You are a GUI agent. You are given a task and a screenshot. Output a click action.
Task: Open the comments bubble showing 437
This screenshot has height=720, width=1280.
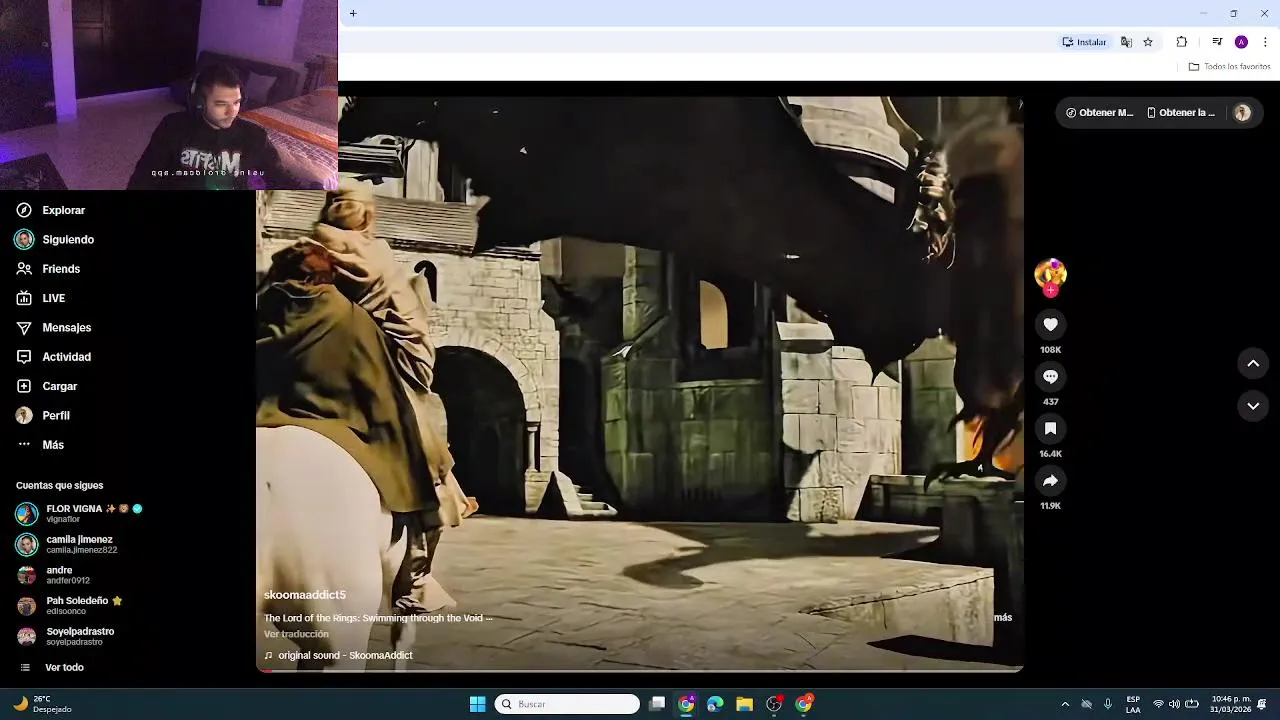(1050, 376)
